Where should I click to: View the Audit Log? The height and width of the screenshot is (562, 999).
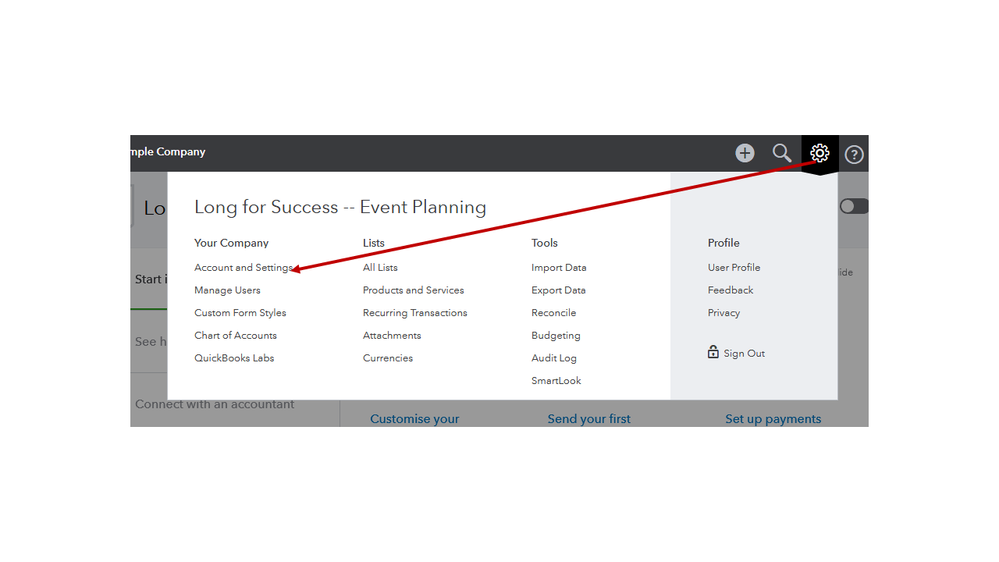point(554,358)
